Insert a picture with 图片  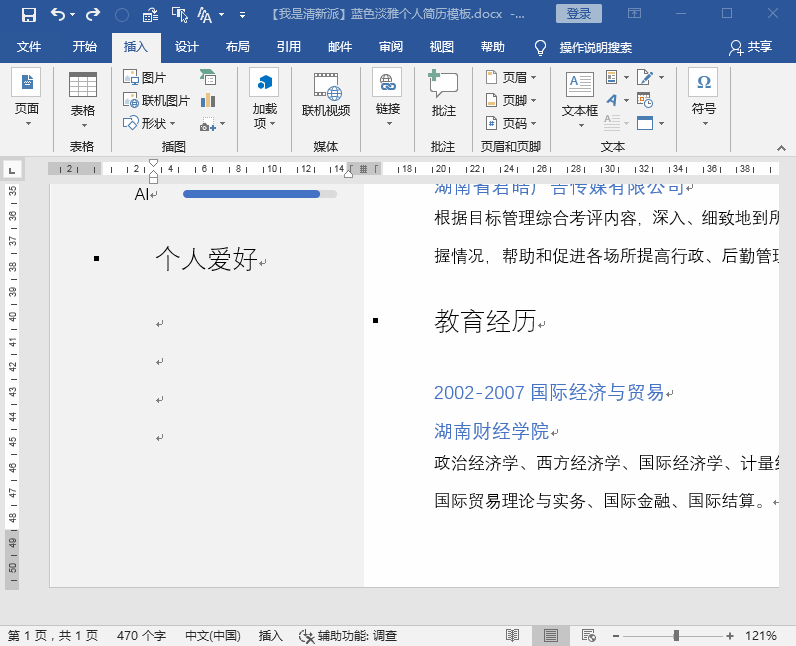(x=145, y=78)
